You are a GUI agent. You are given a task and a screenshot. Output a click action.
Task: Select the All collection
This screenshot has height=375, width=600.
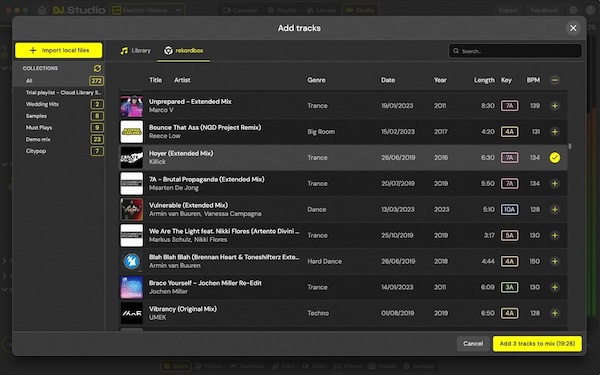[x=59, y=81]
